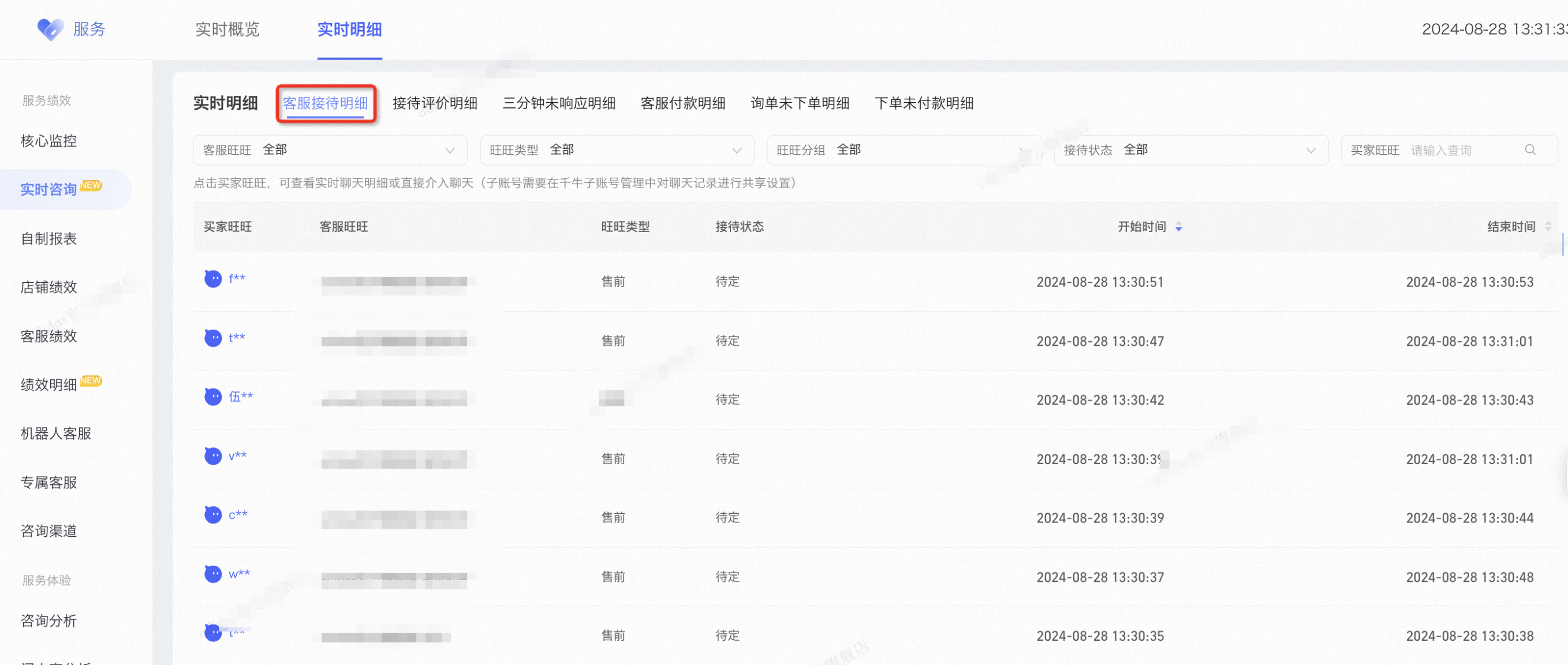
Task: Open 客服绩效 in the sidebar
Action: coord(48,336)
